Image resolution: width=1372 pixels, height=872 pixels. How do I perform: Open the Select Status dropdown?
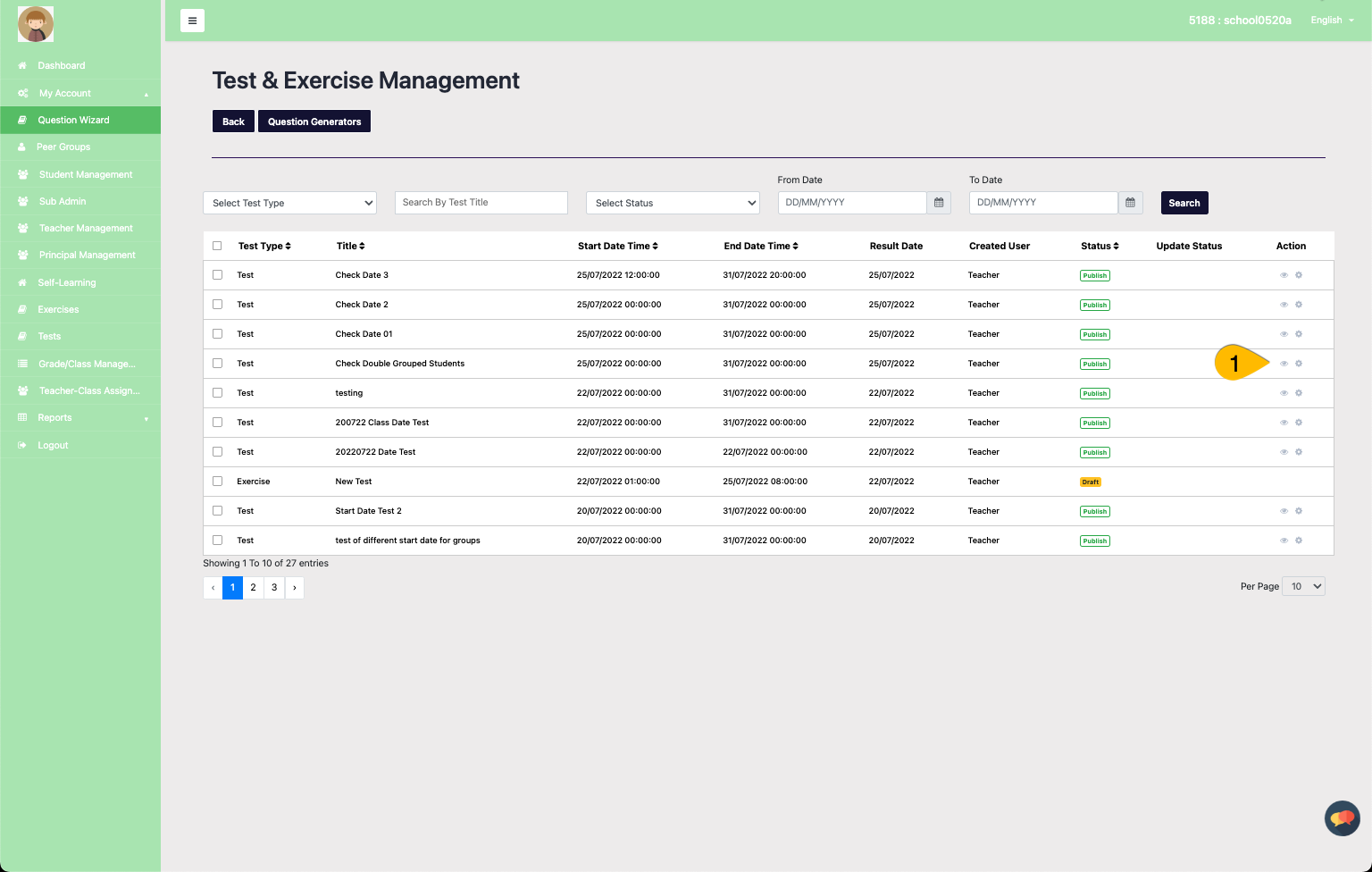(x=673, y=203)
